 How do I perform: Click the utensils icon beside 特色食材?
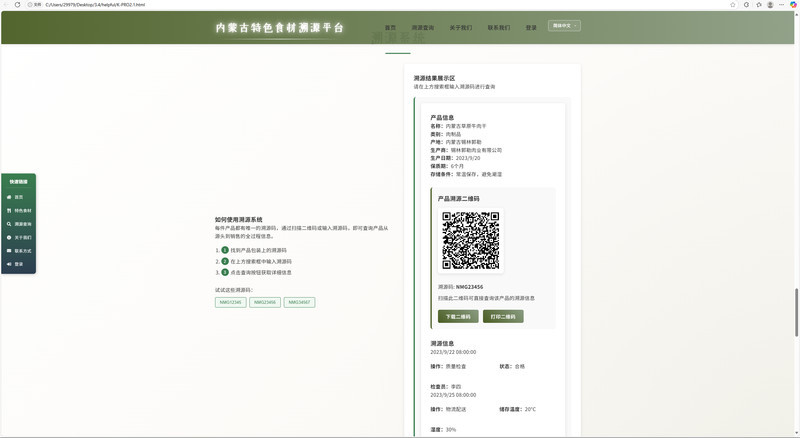(9, 210)
